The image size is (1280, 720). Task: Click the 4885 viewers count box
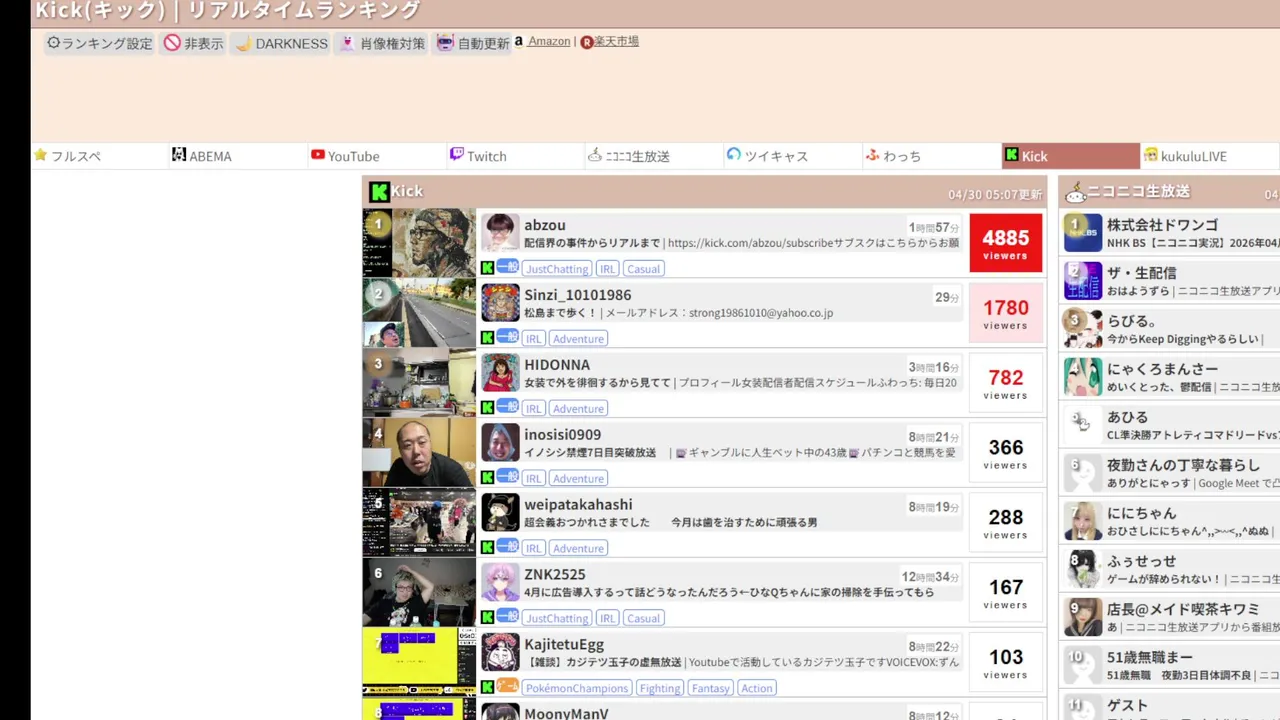[x=1006, y=243]
